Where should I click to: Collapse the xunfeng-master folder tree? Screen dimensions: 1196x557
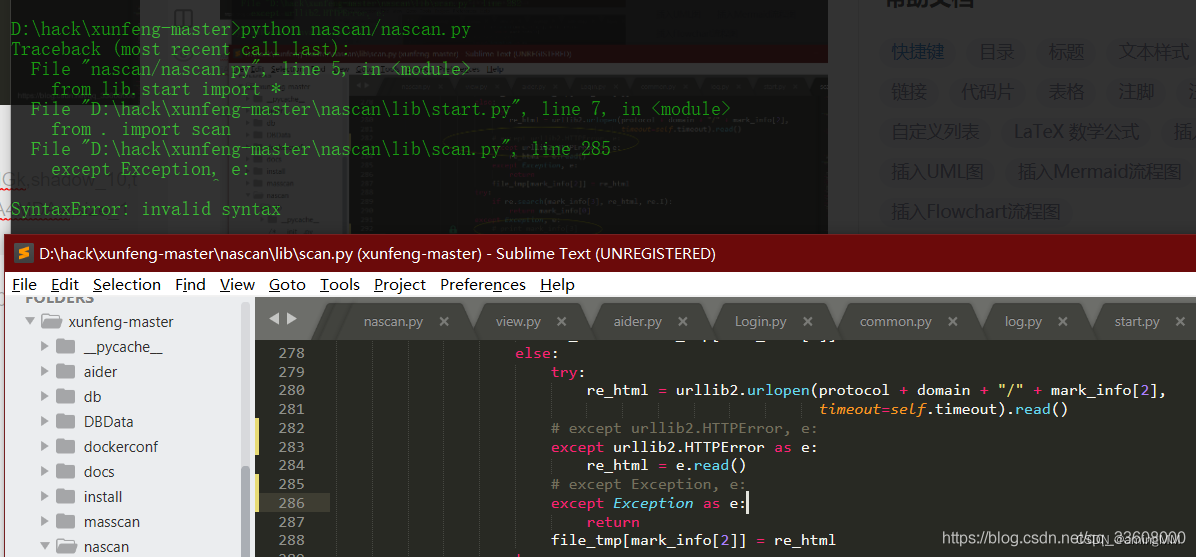(30, 322)
